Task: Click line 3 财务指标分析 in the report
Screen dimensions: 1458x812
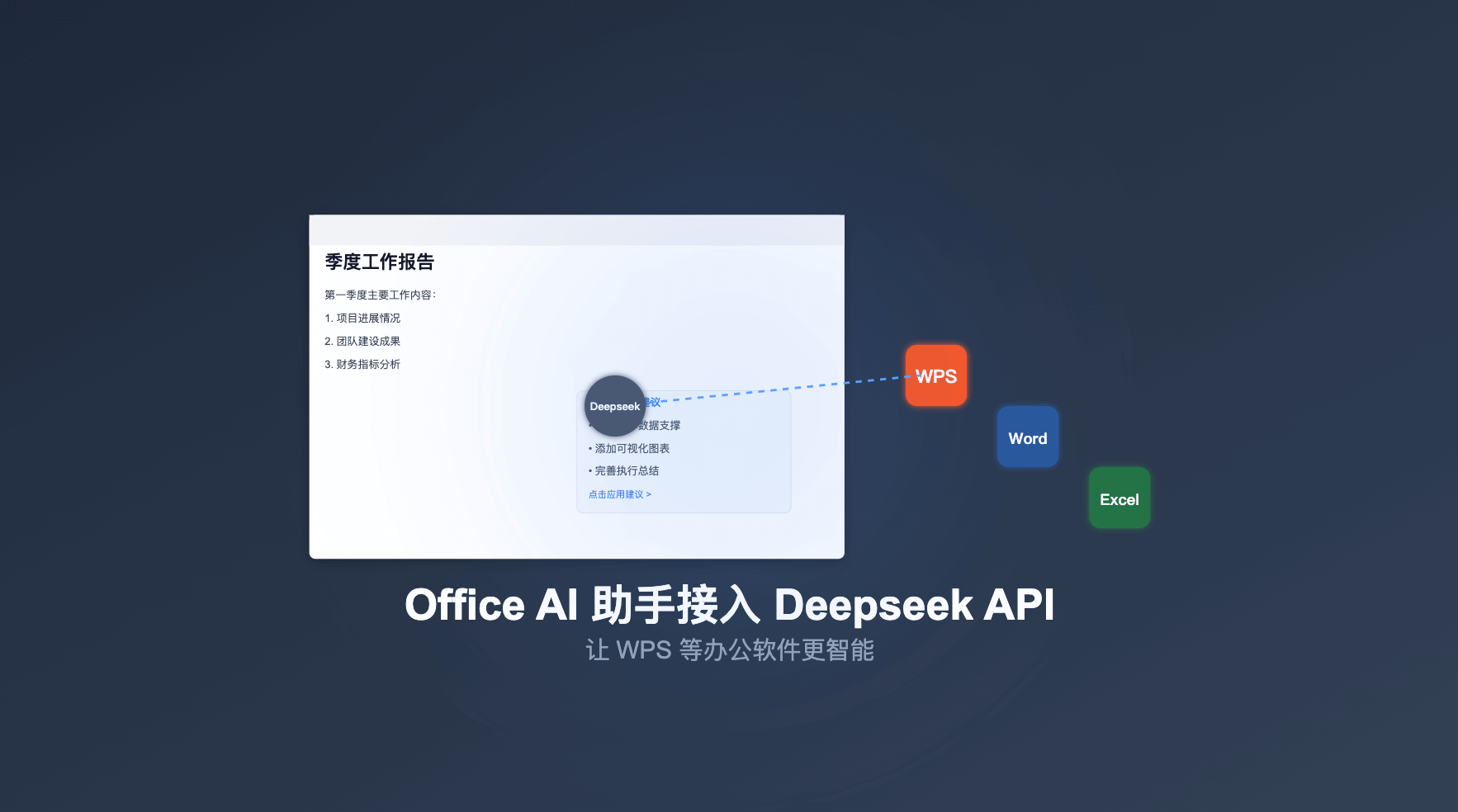Action: click(363, 364)
